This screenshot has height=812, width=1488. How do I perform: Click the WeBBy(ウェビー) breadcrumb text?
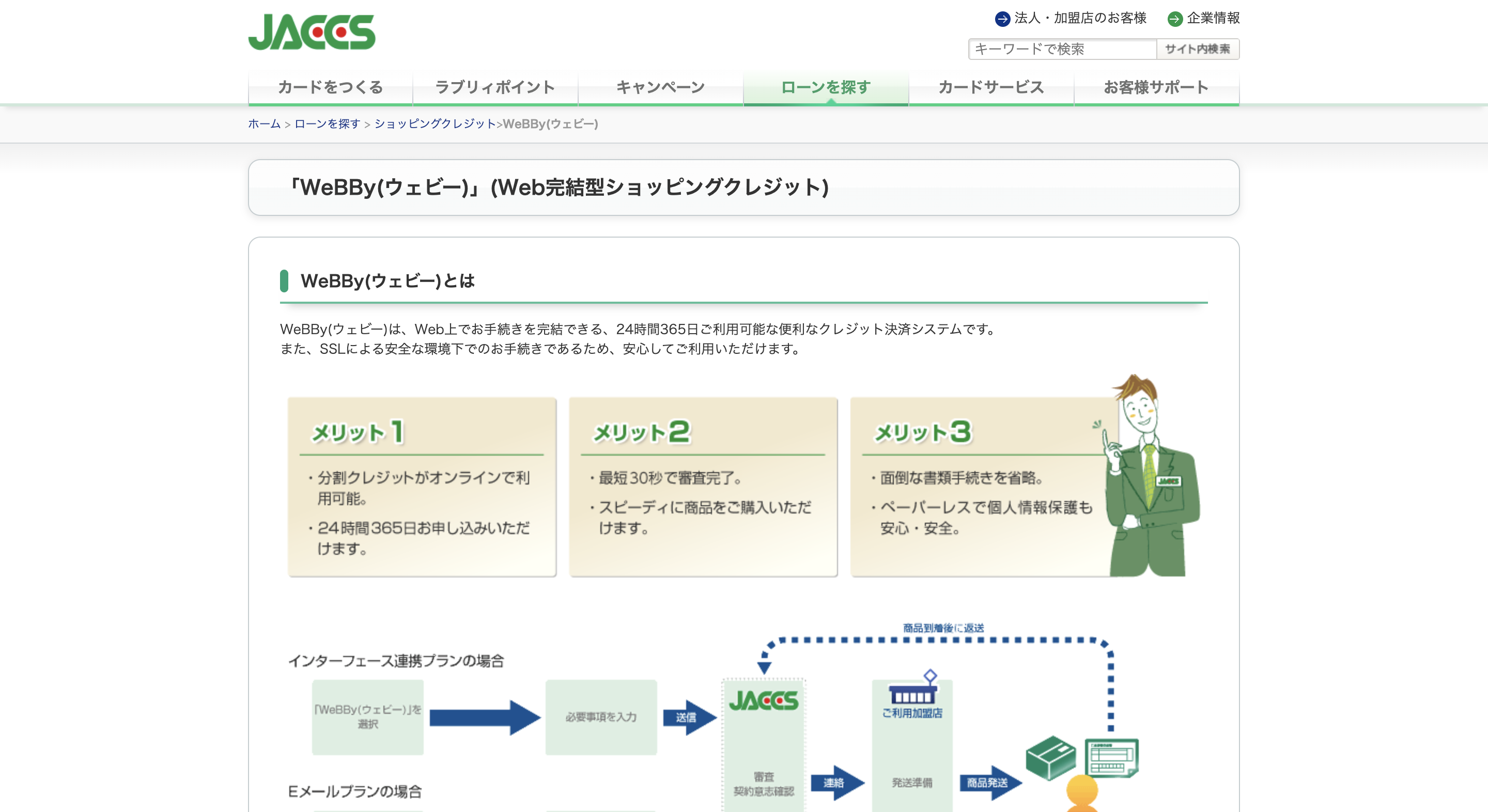550,123
